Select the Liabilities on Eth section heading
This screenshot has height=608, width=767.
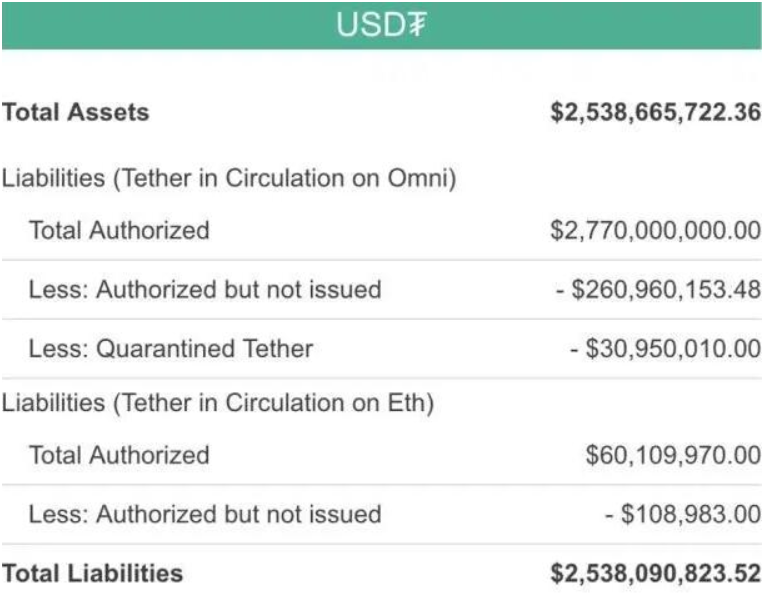click(219, 403)
